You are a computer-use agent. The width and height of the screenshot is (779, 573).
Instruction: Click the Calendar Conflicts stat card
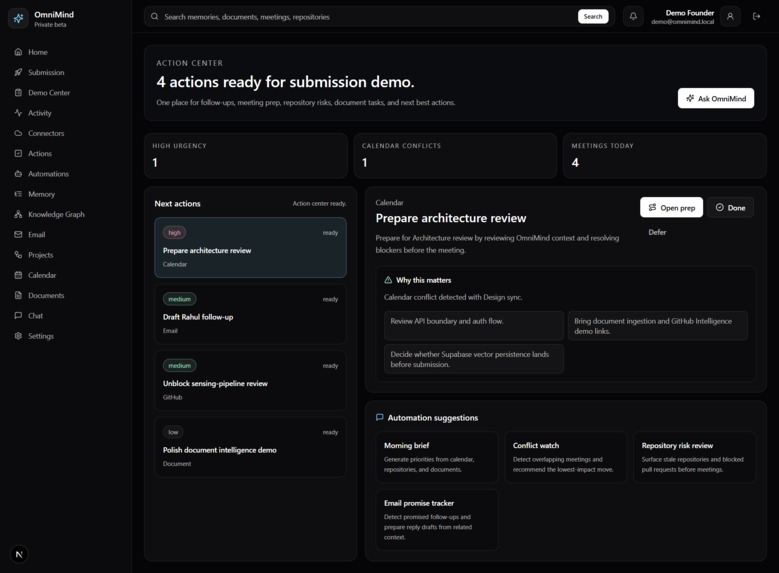[x=455, y=156]
